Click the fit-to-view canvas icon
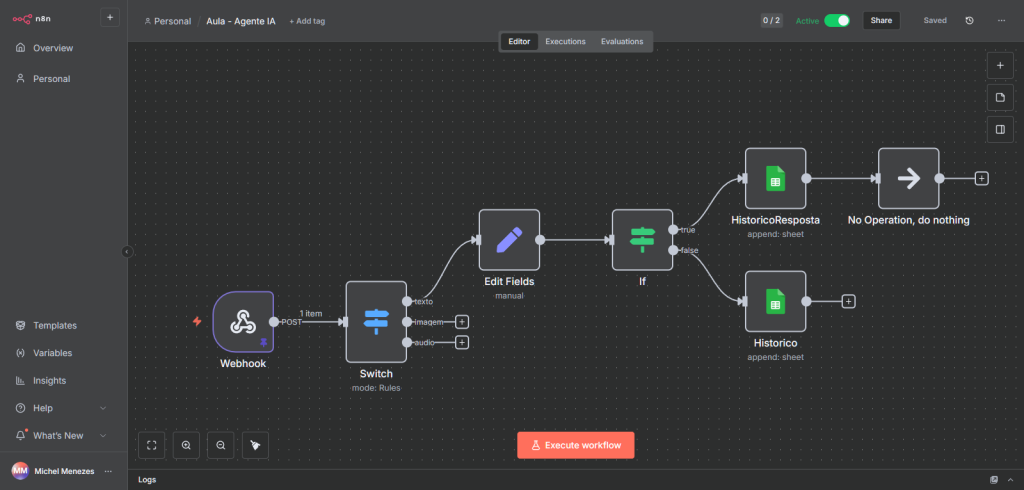Image resolution: width=1024 pixels, height=490 pixels. click(152, 445)
